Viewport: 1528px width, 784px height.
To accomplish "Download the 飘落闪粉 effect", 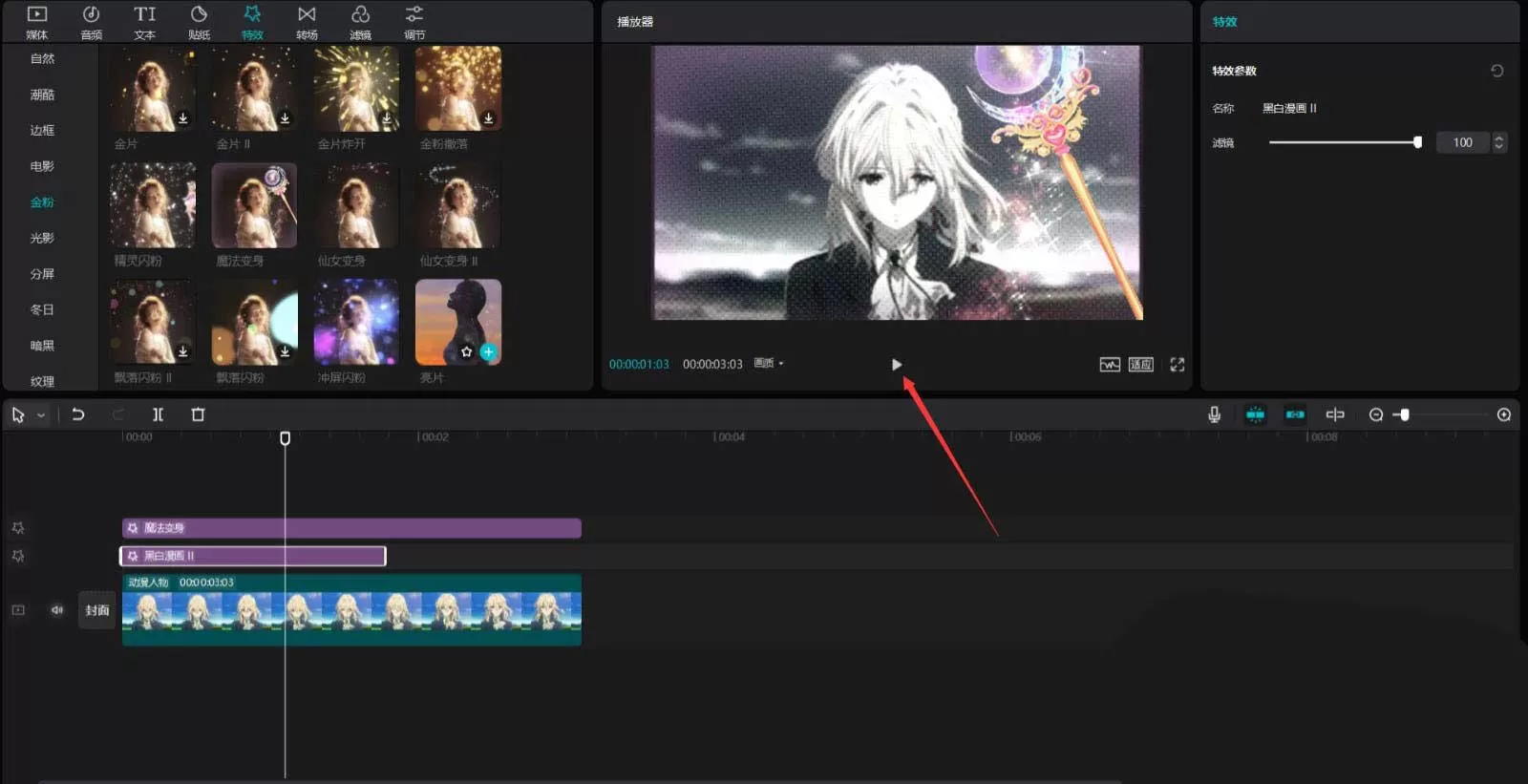I will click(x=285, y=351).
